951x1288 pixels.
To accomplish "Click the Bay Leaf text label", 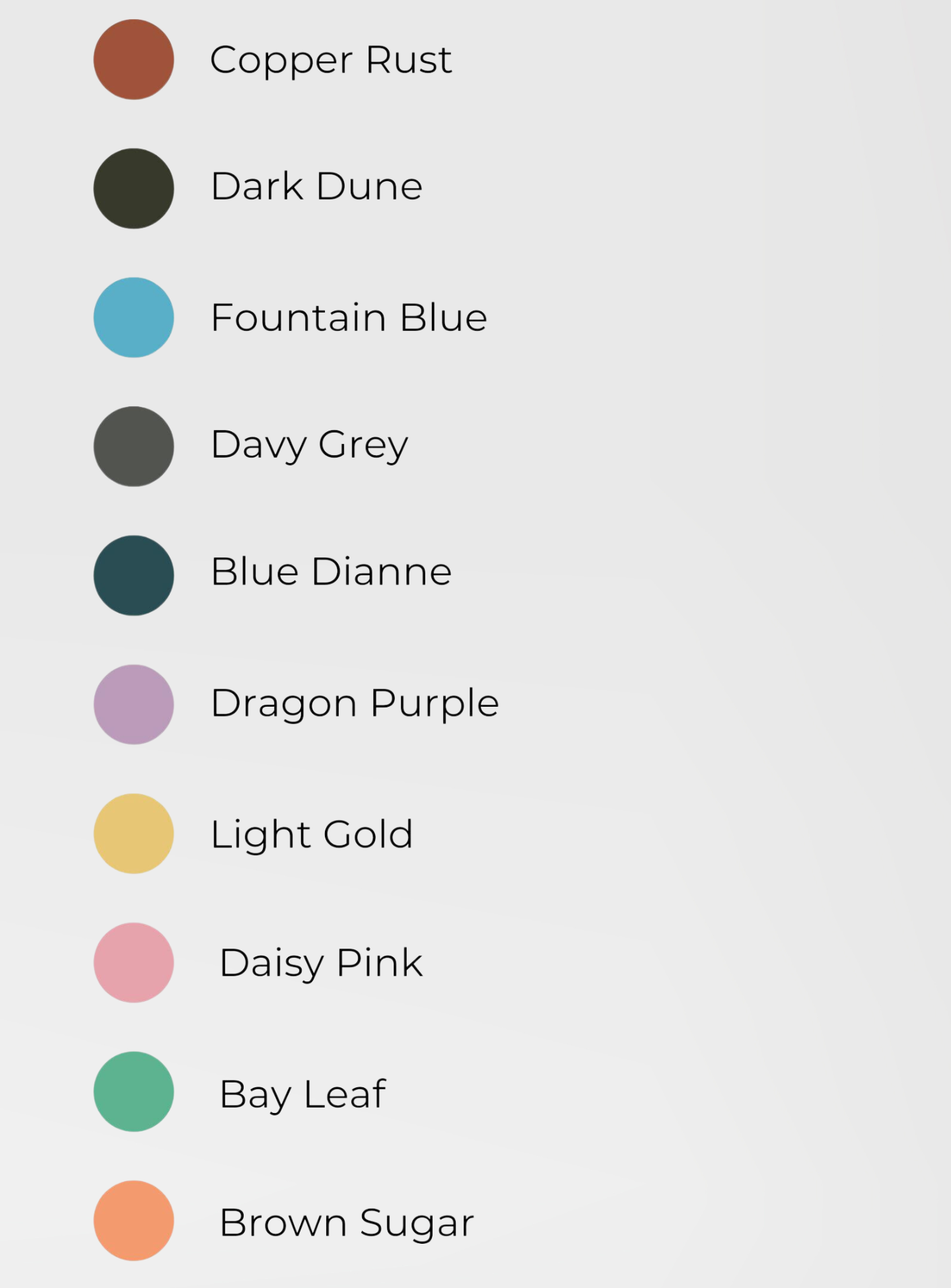I will click(x=302, y=1094).
